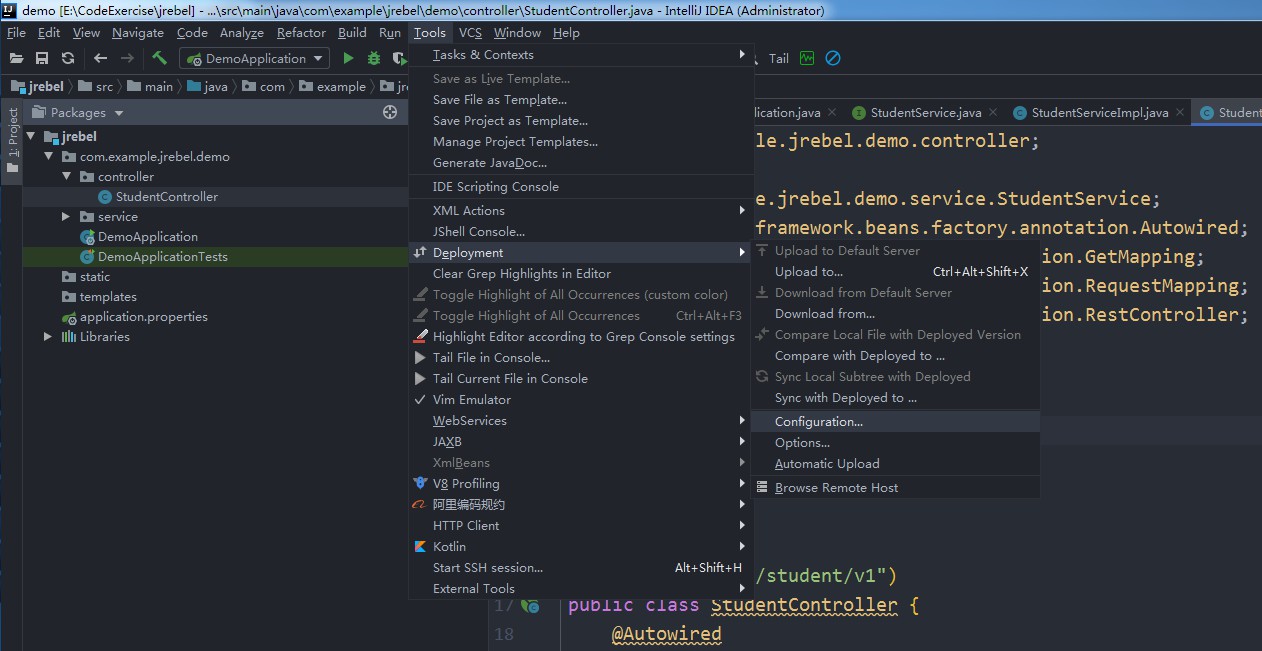This screenshot has height=651, width=1262.
Task: Select application.properties in the project tree
Action: coord(143,317)
